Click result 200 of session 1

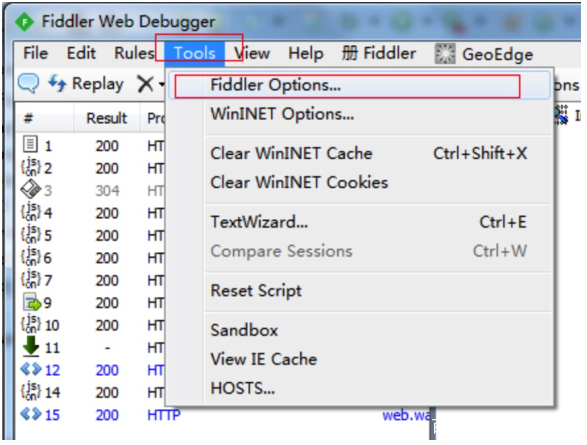(x=107, y=146)
